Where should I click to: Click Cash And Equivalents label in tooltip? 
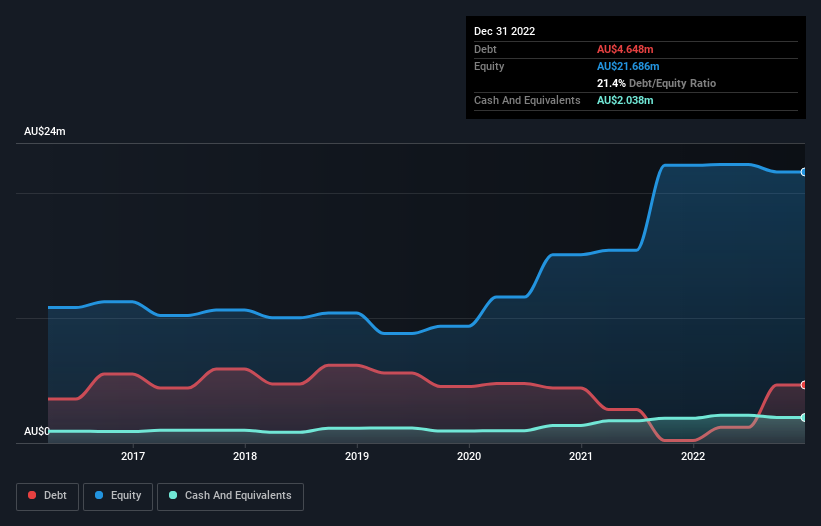(x=527, y=100)
